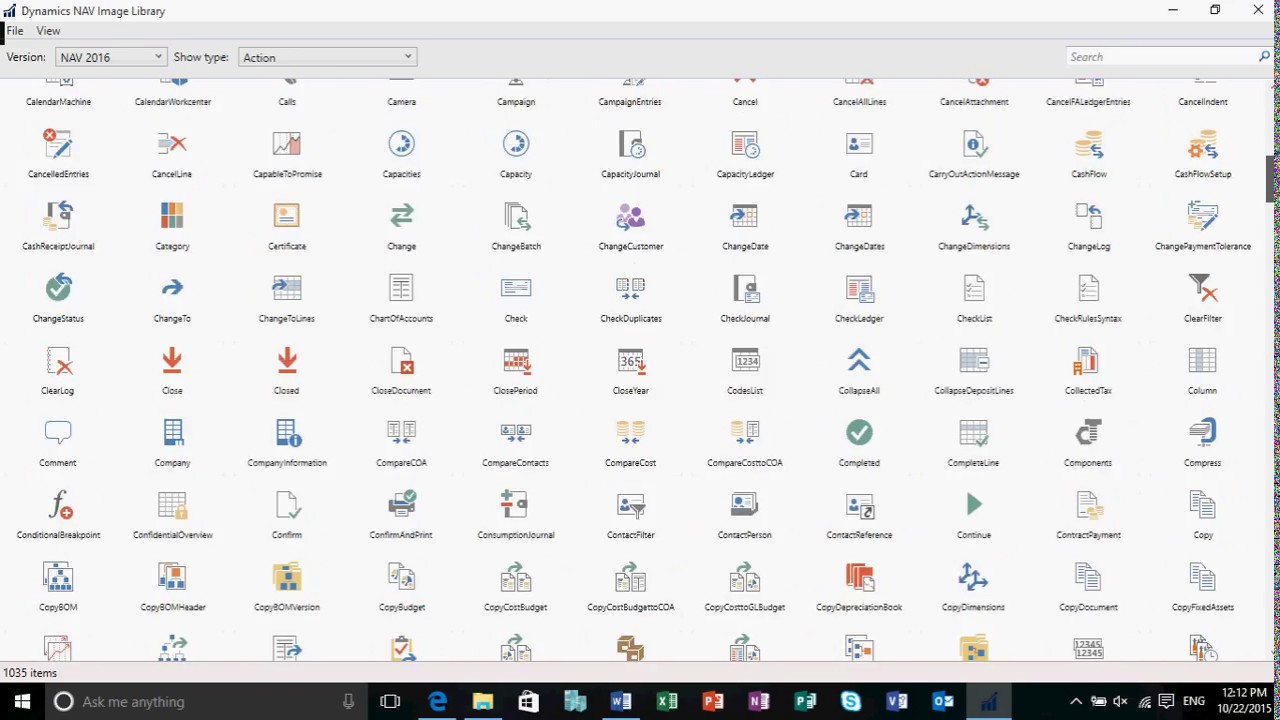Pick the CopyBOMVersion icon
This screenshot has width=1280, height=720.
[x=287, y=576]
